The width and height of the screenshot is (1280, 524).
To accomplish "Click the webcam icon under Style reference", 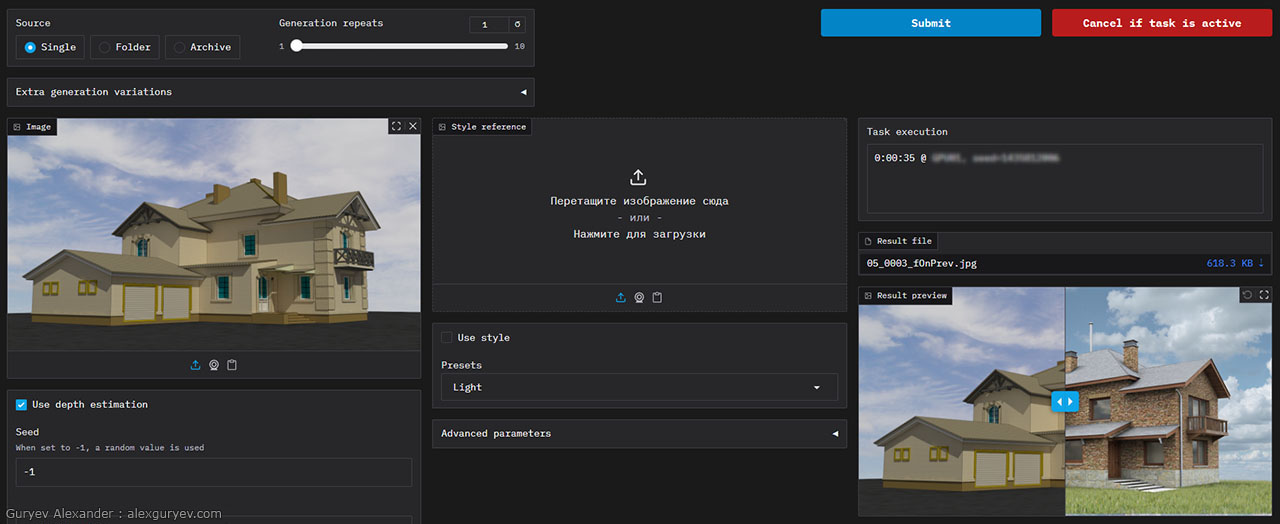I will point(639,297).
